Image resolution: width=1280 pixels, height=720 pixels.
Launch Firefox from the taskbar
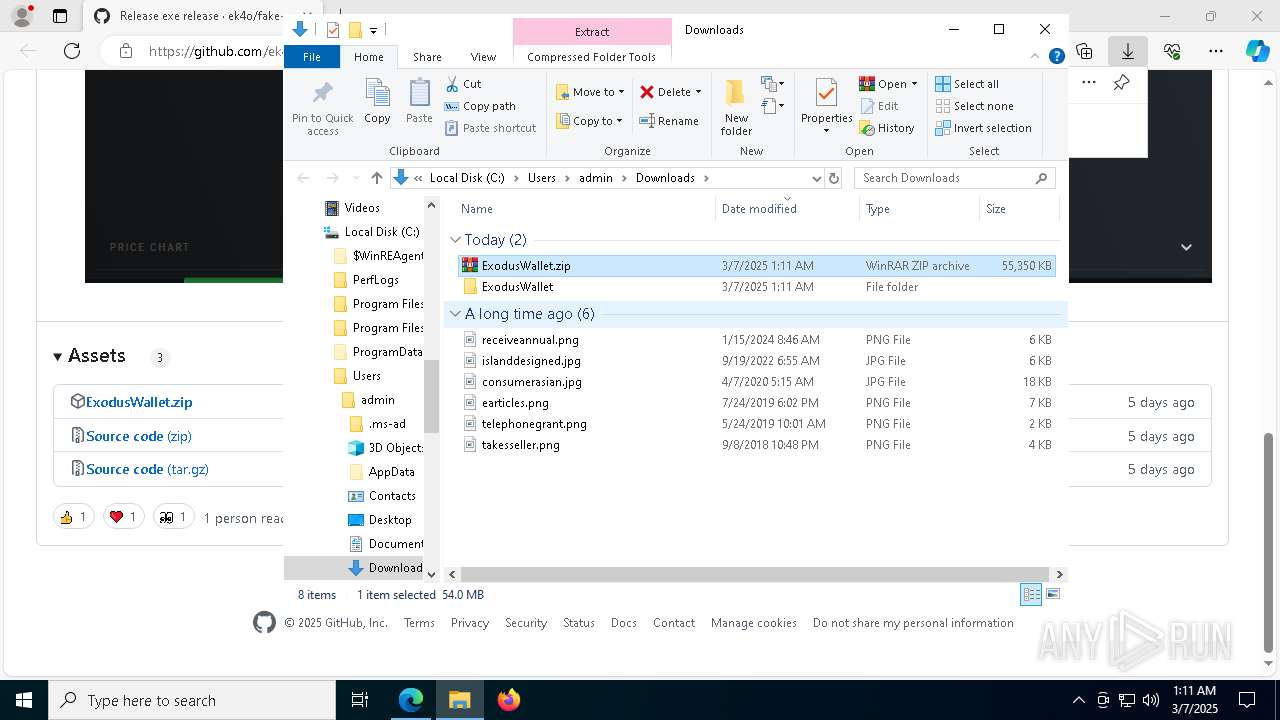click(x=509, y=700)
